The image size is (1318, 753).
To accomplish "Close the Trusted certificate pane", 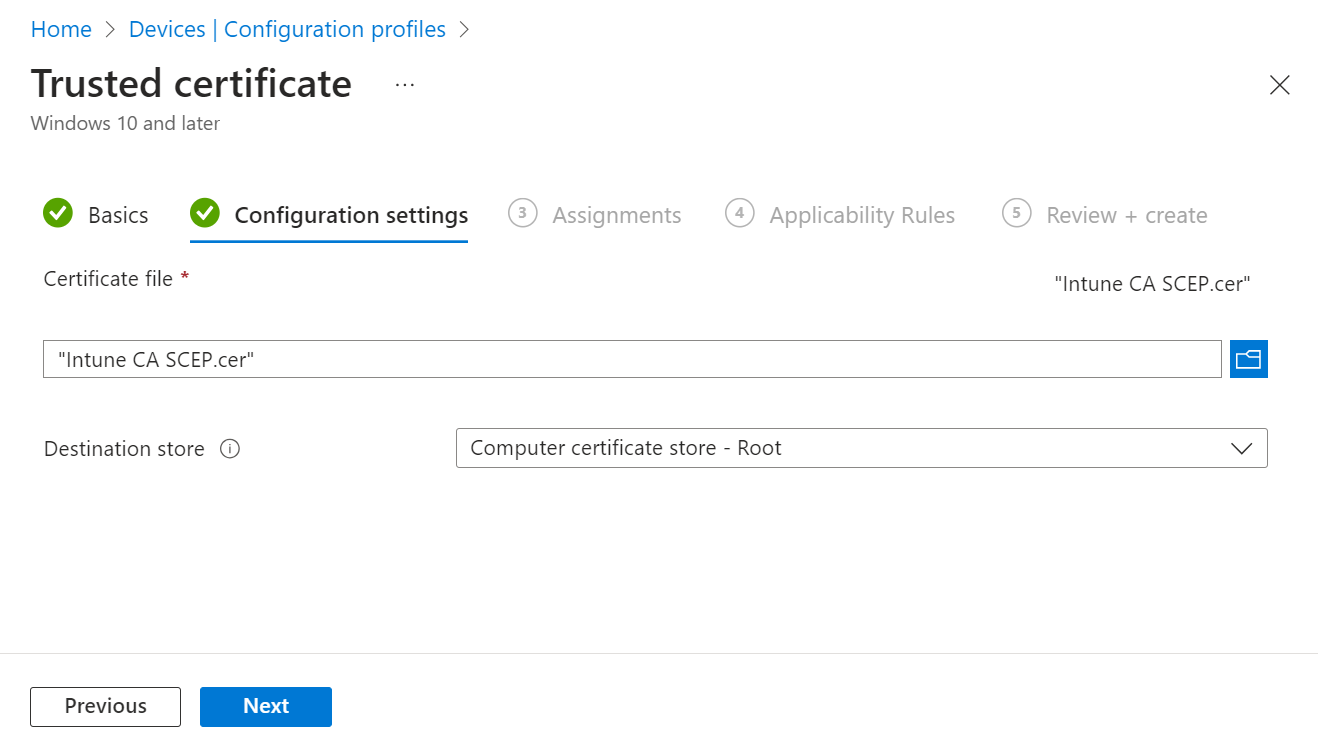I will click(1279, 85).
